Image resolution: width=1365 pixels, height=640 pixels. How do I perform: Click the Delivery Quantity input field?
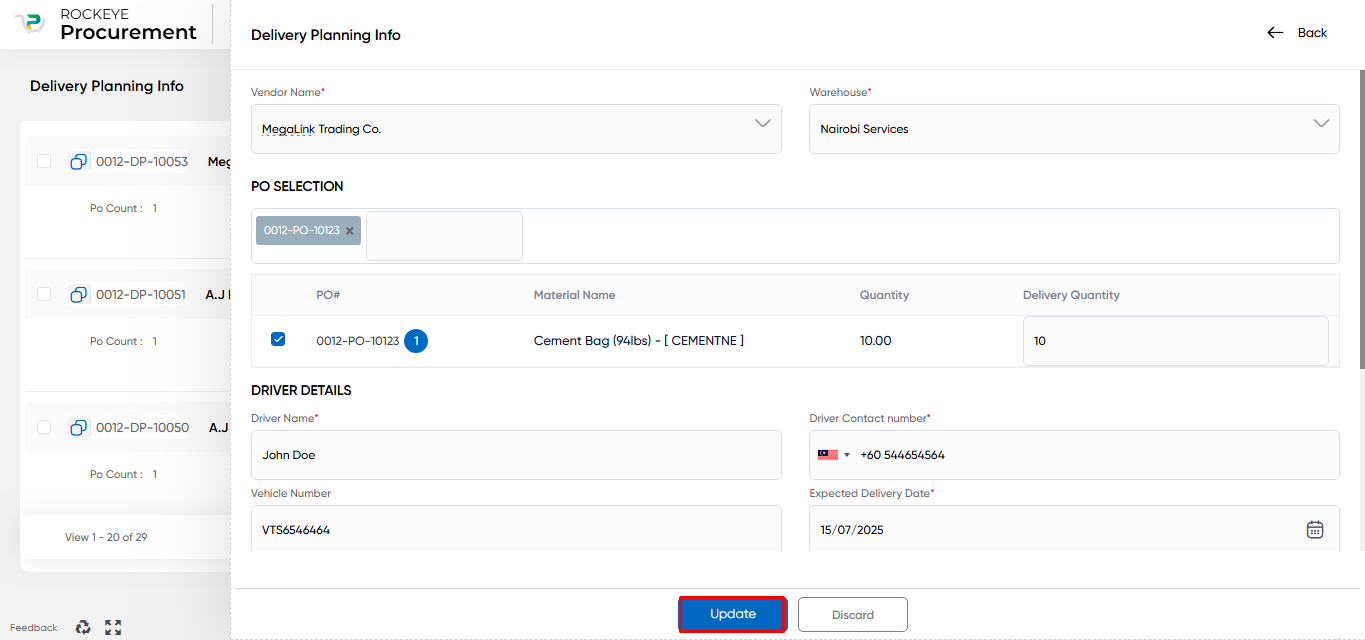[x=1176, y=341]
